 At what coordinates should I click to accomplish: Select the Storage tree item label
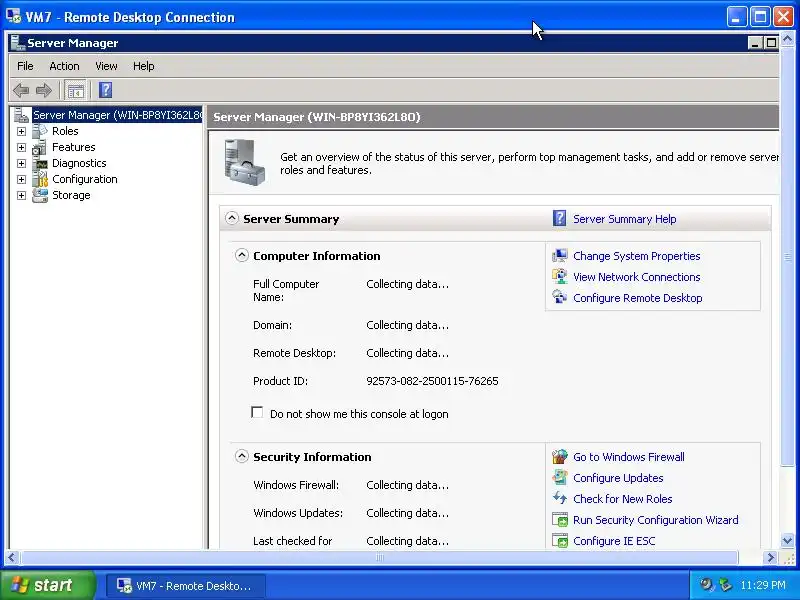pos(71,195)
